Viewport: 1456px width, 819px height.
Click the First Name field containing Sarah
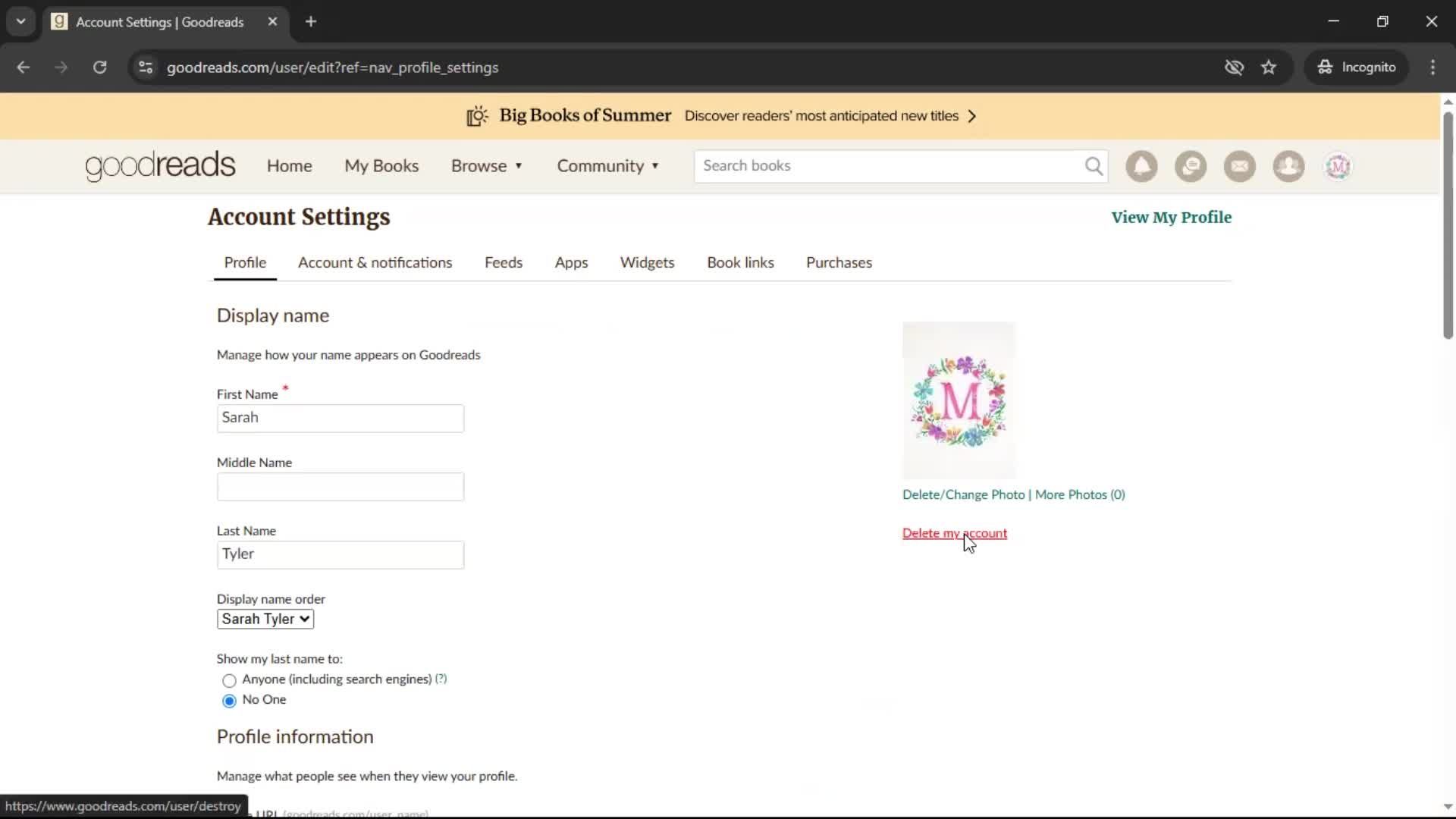tap(340, 419)
